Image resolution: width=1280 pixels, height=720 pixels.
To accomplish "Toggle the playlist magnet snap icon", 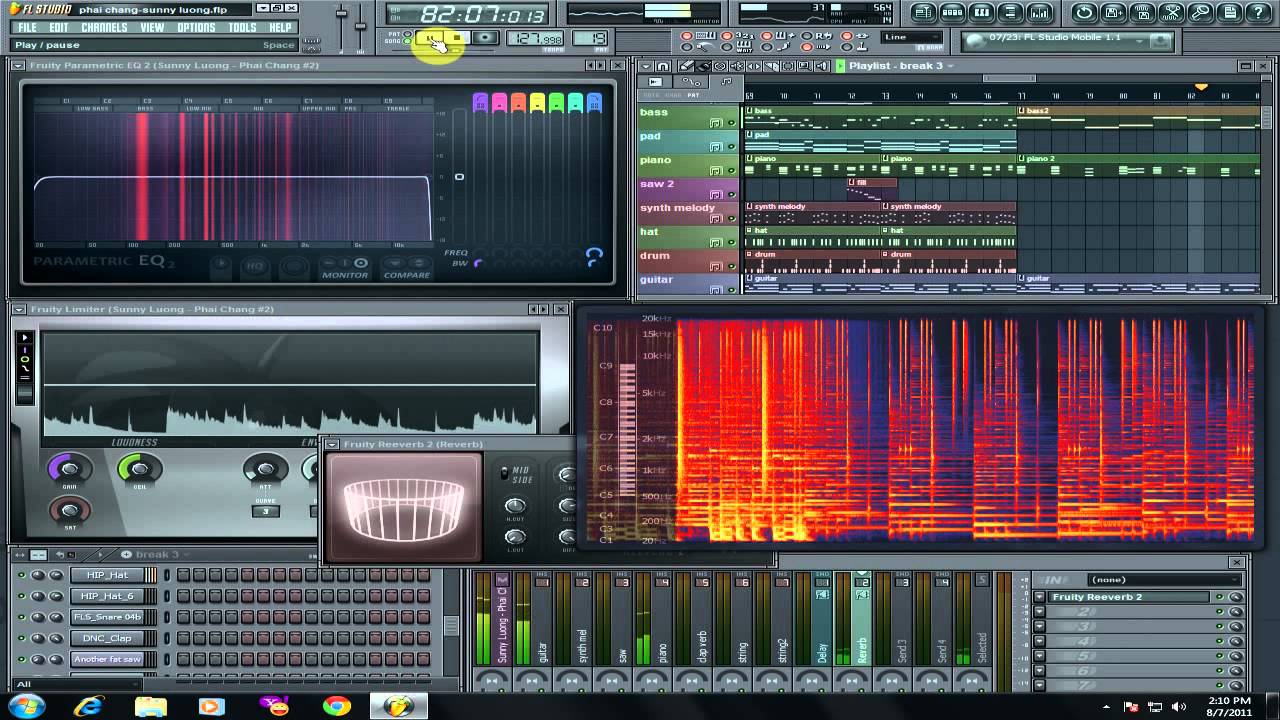I will 662,66.
